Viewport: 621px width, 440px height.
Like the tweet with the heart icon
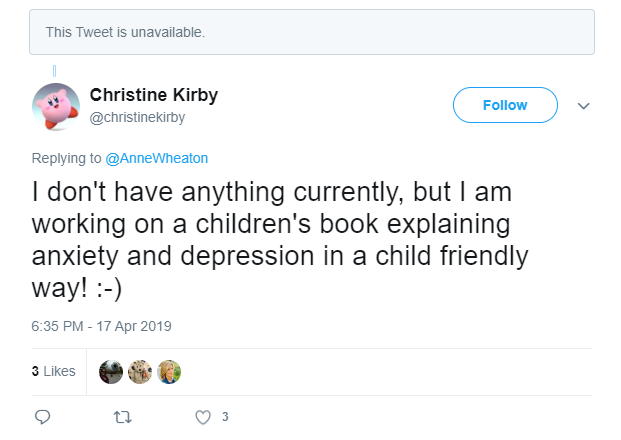point(203,417)
